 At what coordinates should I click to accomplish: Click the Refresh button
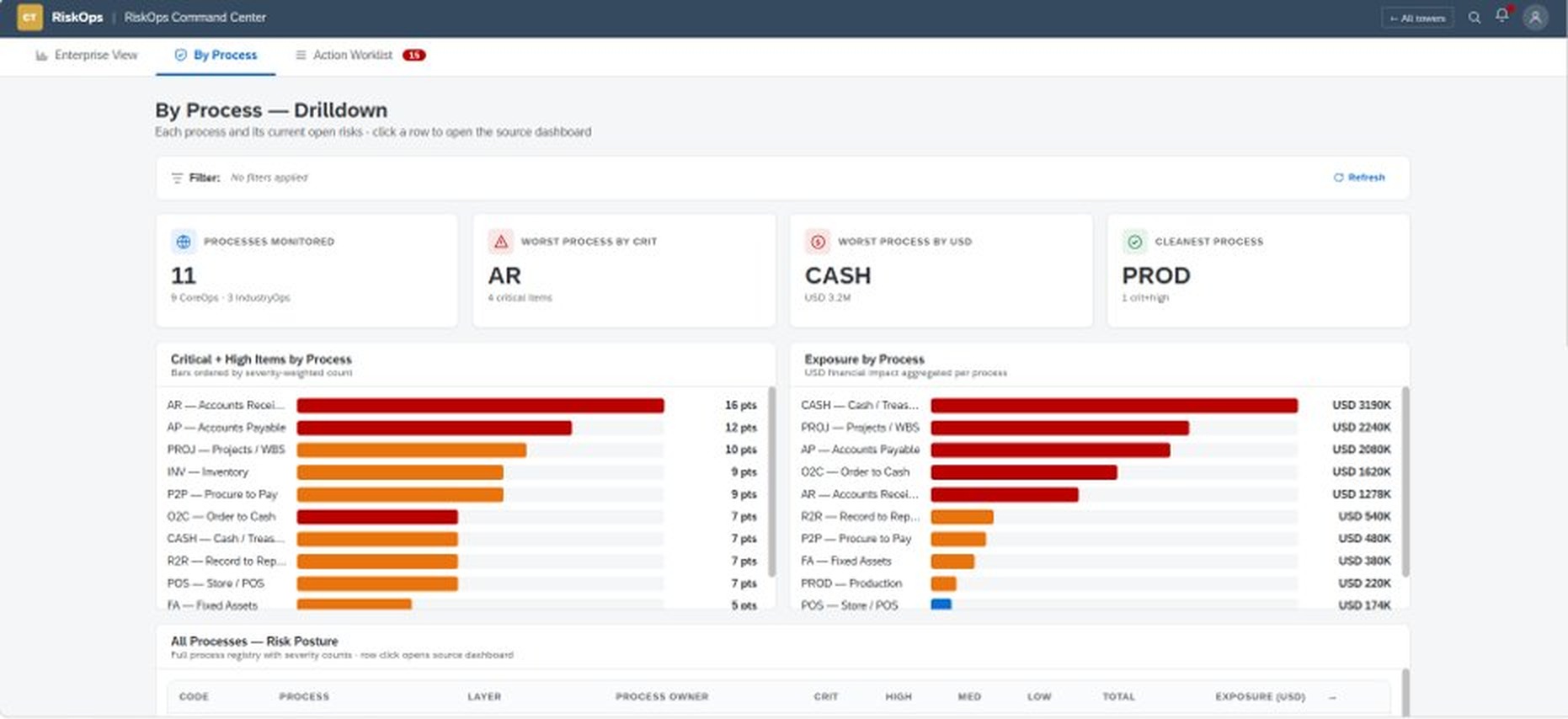(1359, 178)
